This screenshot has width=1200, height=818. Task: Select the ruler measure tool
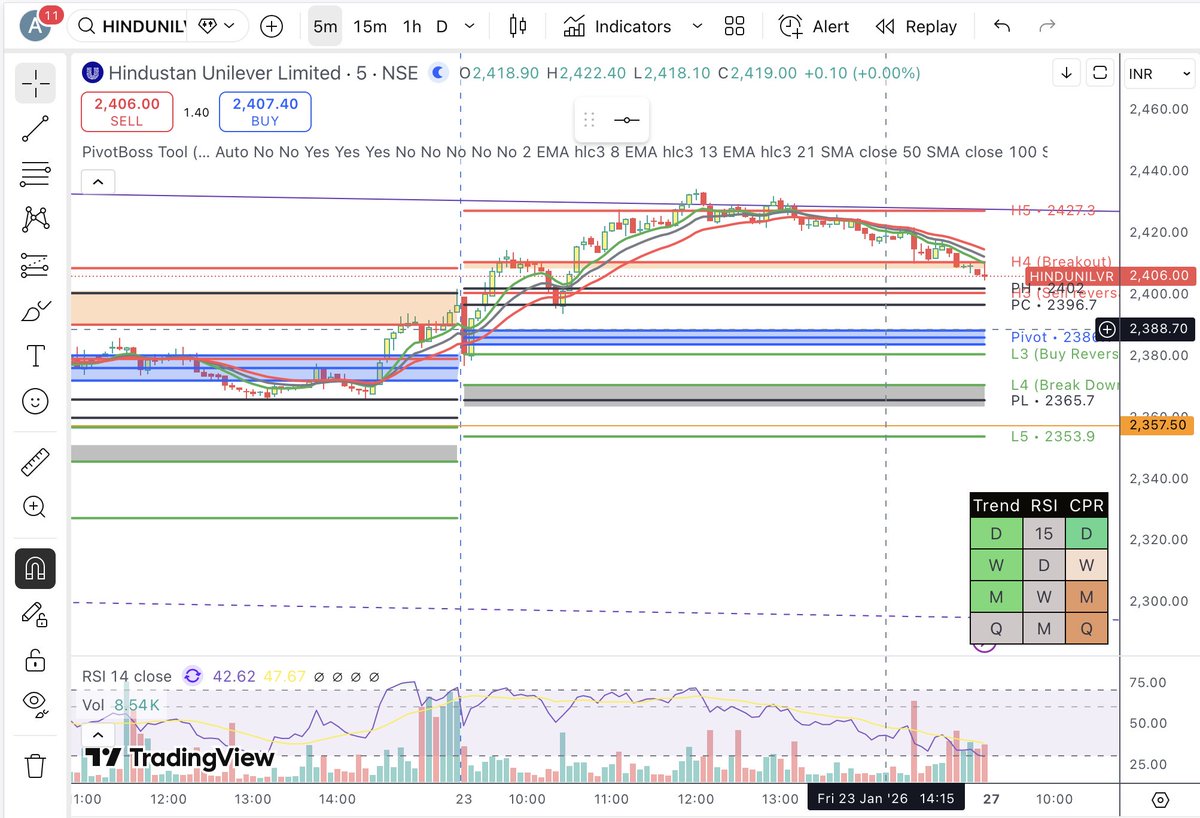click(35, 462)
